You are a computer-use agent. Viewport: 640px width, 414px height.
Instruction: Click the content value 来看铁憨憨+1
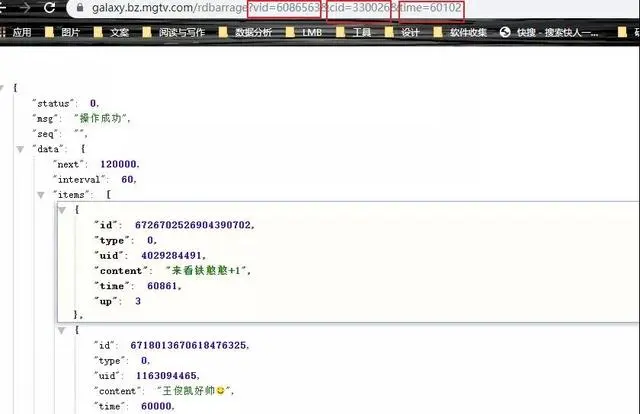(207, 270)
